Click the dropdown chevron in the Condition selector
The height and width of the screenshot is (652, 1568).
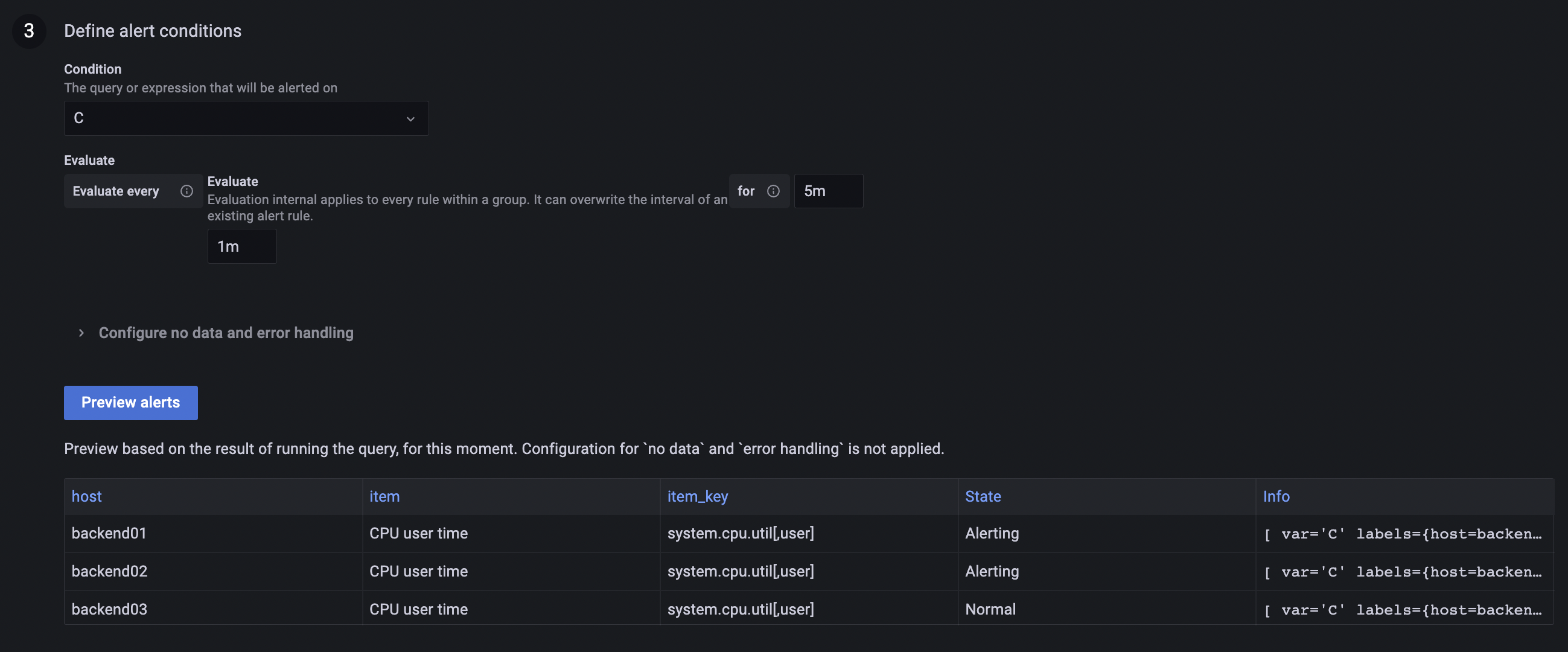410,119
